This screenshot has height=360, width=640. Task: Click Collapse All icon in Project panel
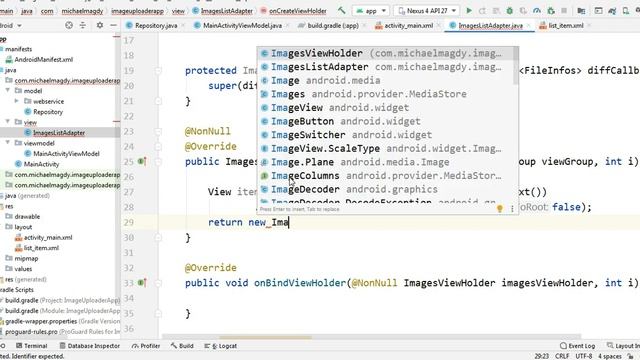coord(83,25)
